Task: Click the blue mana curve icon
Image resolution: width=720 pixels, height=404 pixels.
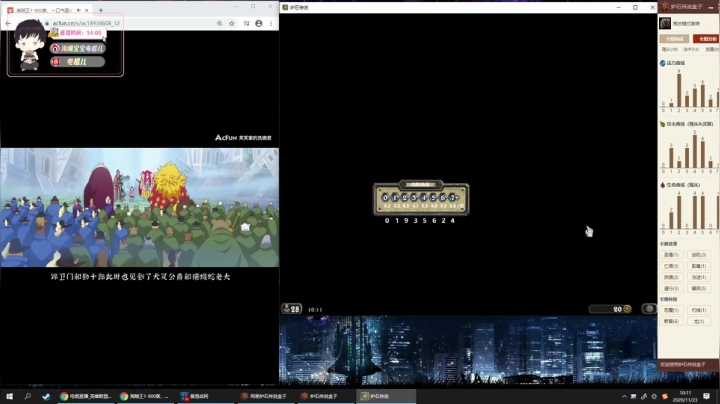Action: [x=663, y=63]
